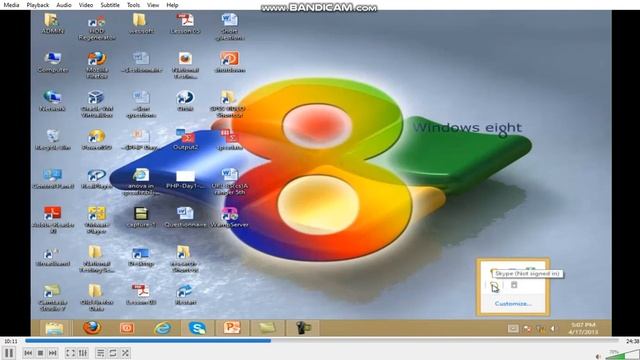This screenshot has width=640, height=360.
Task: Open the orange camera app on taskbar
Action: [x=127, y=328]
